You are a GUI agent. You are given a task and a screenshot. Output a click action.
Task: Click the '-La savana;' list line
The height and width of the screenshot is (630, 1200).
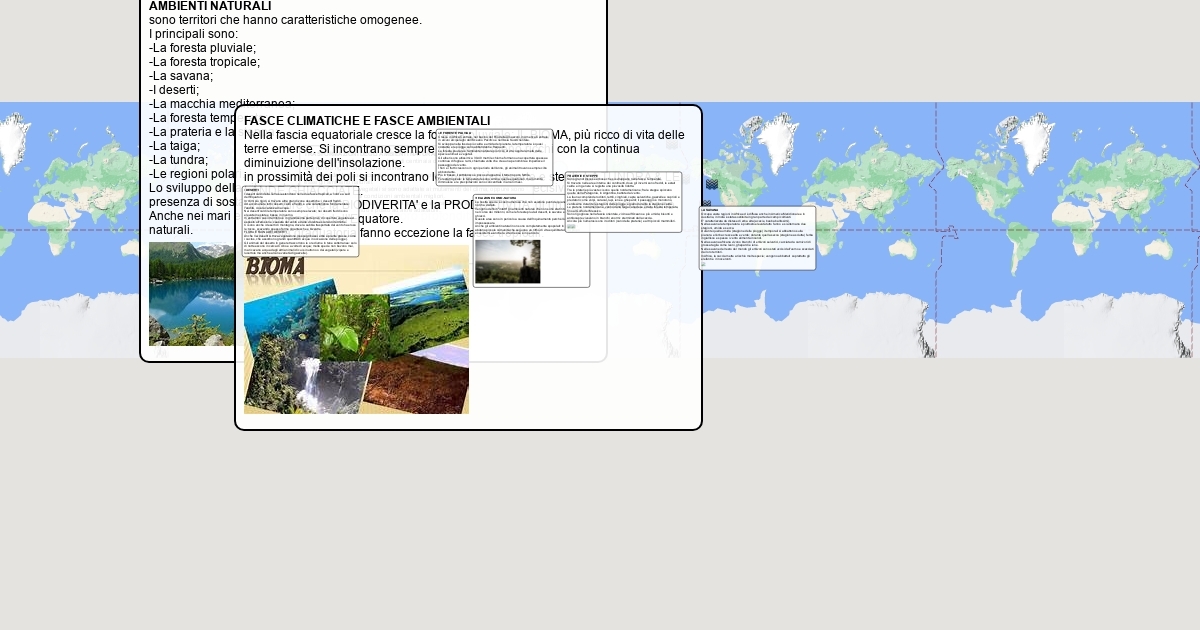point(181,76)
